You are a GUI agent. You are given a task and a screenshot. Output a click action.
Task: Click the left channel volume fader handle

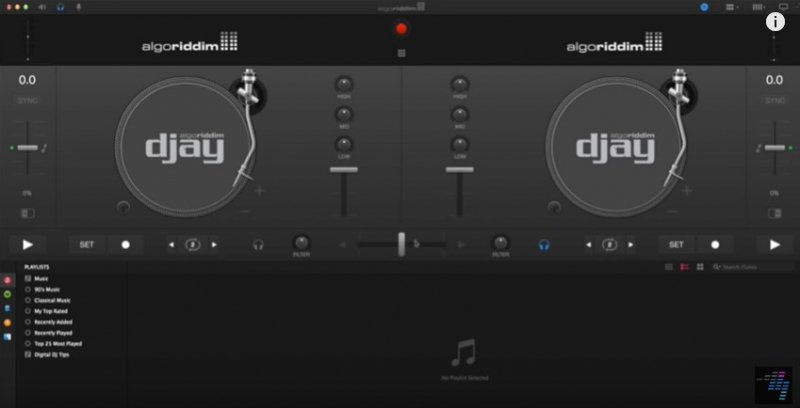tap(344, 169)
